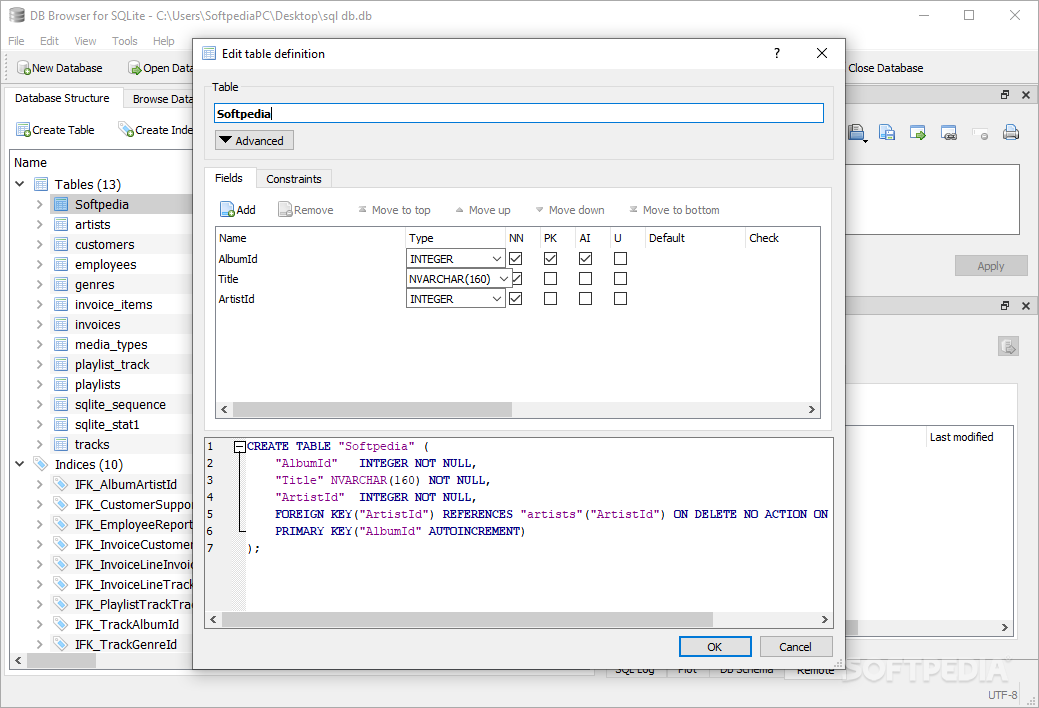Click the Table name input field
Image resolution: width=1039 pixels, height=708 pixels.
tap(519, 113)
